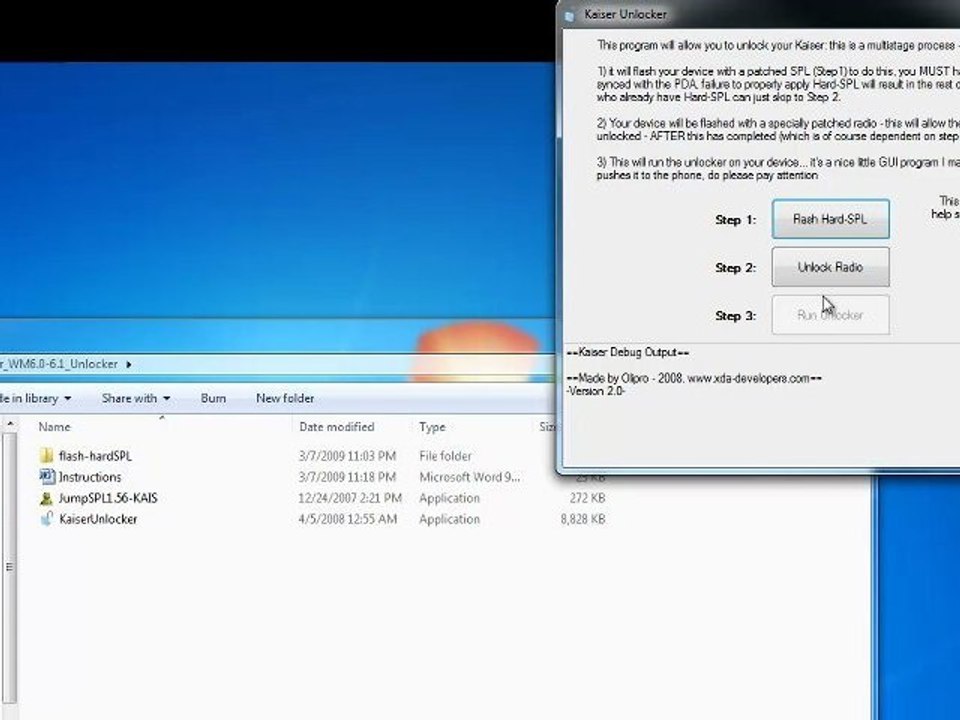This screenshot has height=720, width=960.
Task: Expand the breadcrumb arrow after Unlocker folder
Action: [x=129, y=364]
